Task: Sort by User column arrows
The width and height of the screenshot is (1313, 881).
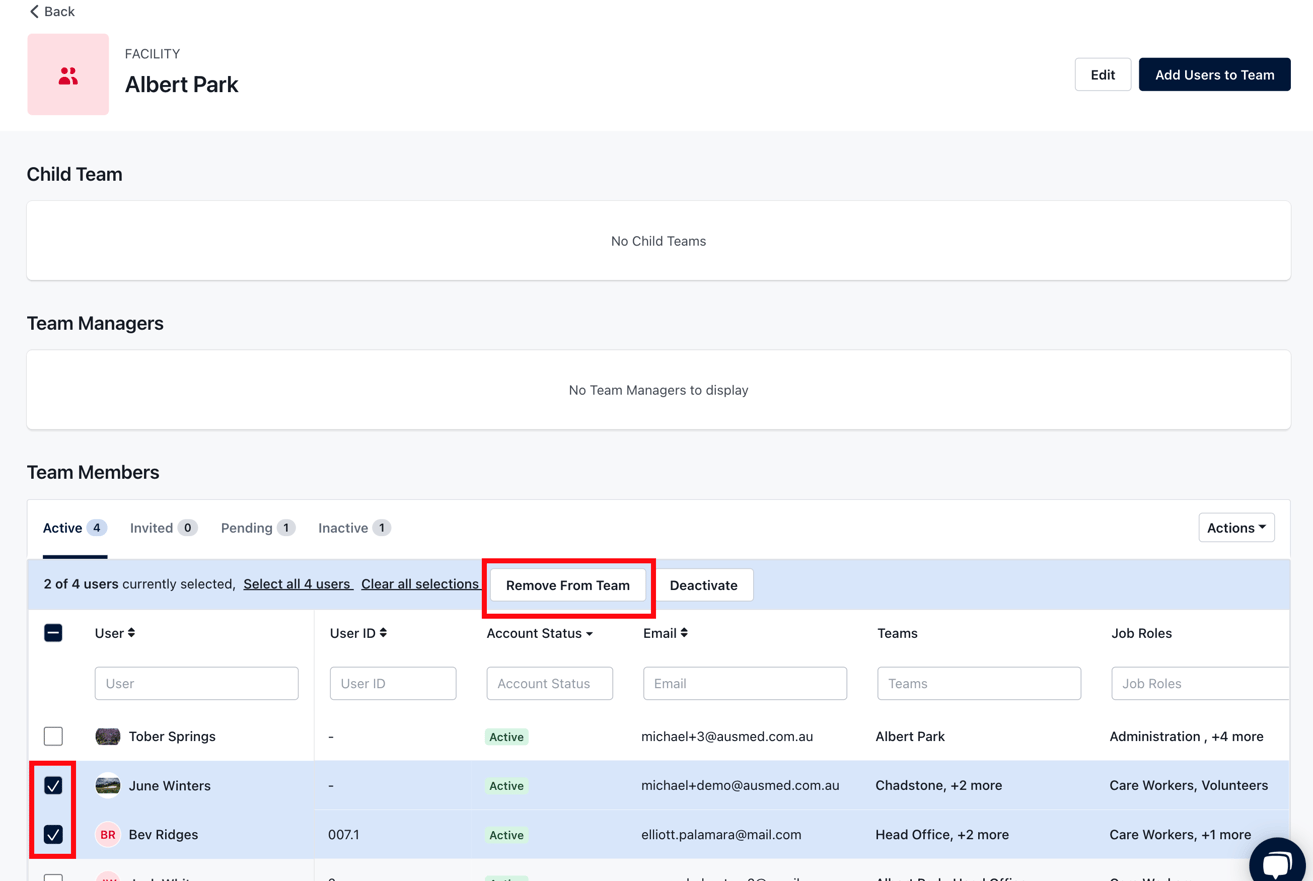Action: (x=131, y=633)
